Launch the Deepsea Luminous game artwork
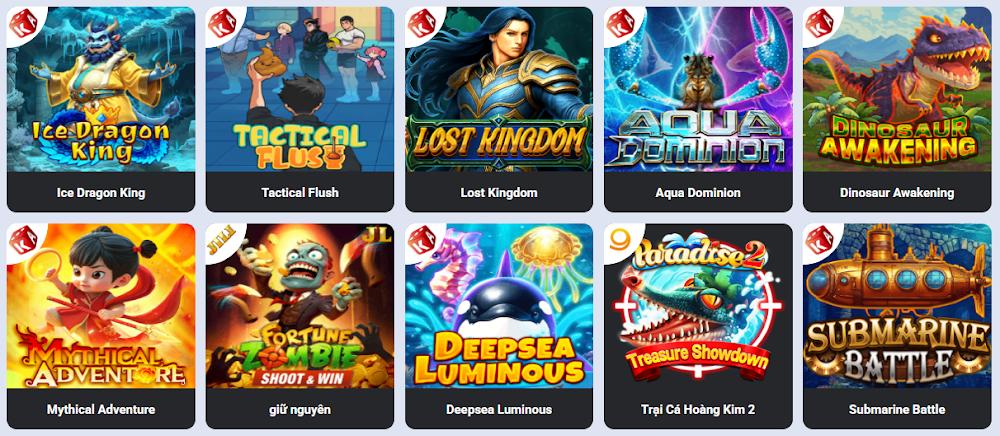Image resolution: width=1000 pixels, height=436 pixels. (x=499, y=306)
